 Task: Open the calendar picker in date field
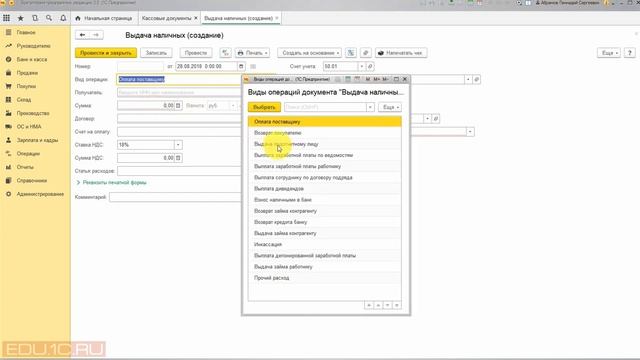(x=241, y=66)
